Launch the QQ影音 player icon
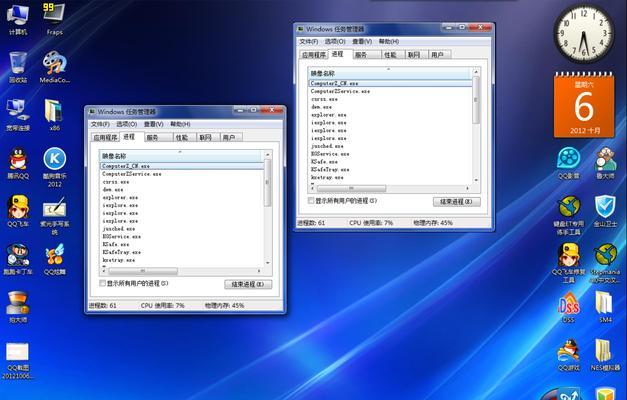The height and width of the screenshot is (400, 627). (x=569, y=163)
